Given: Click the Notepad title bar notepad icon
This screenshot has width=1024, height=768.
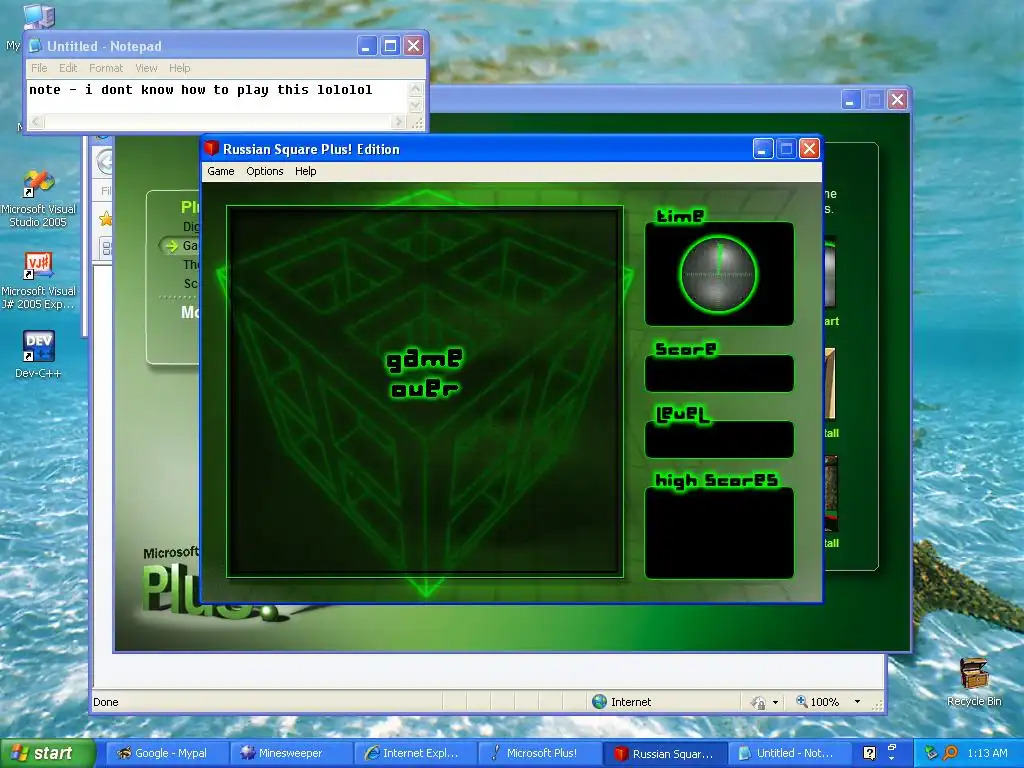Looking at the screenshot, I should [x=35, y=46].
